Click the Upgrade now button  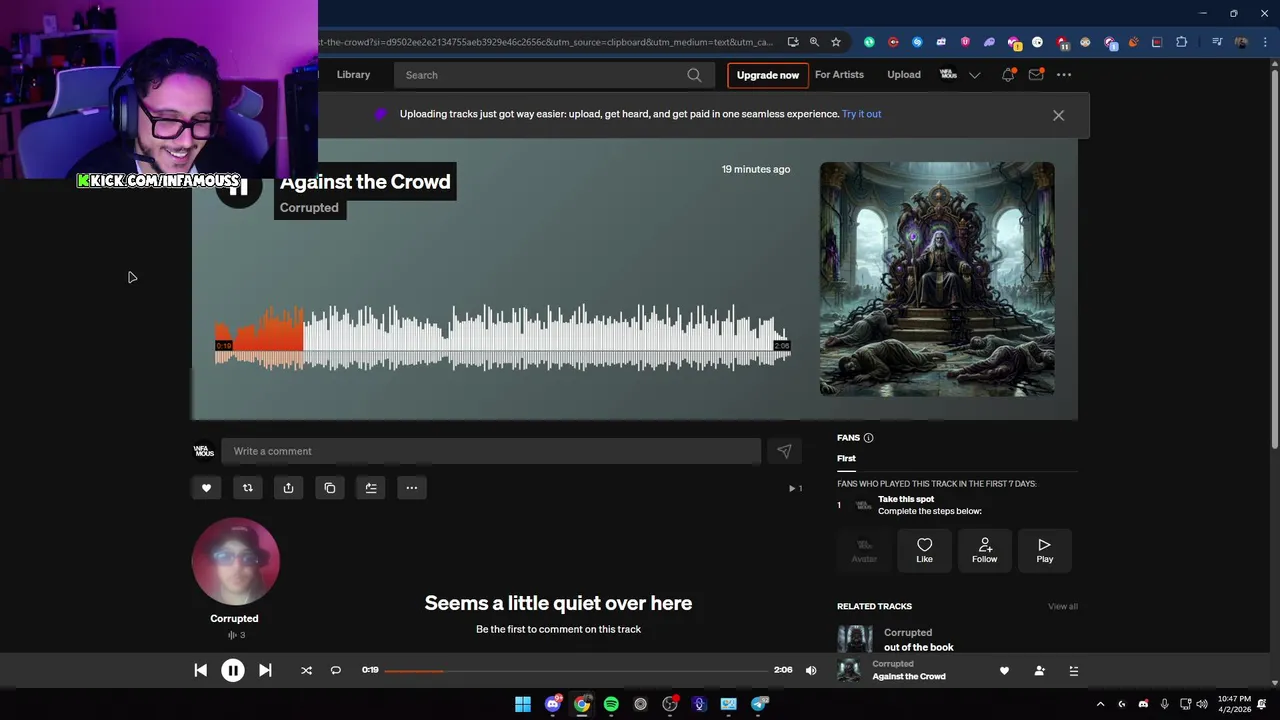[768, 75]
